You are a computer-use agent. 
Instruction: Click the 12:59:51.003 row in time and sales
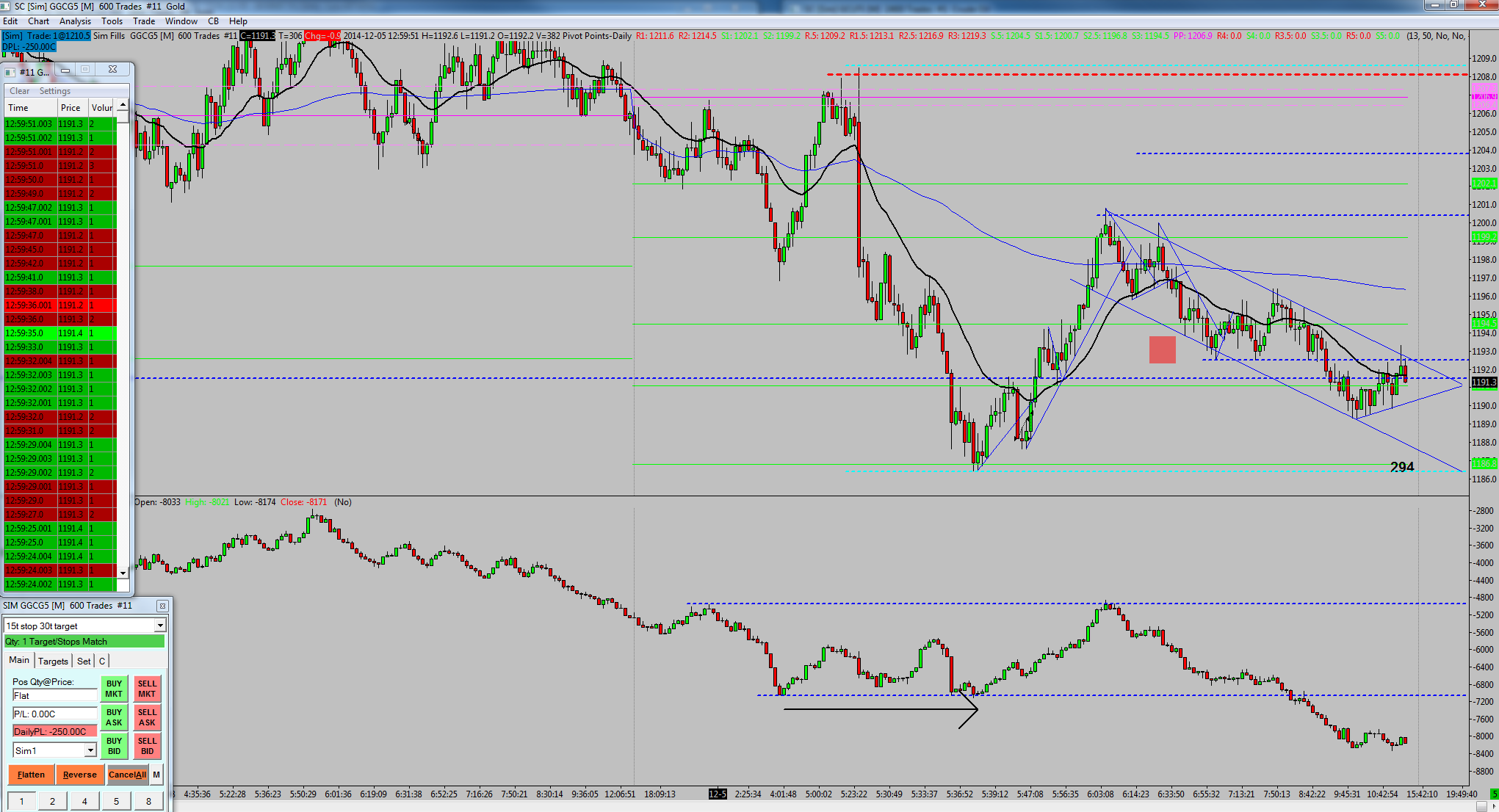pyautogui.click(x=60, y=124)
